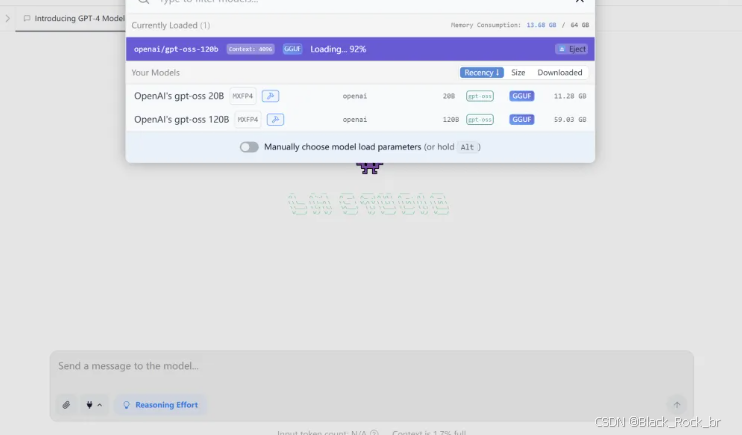This screenshot has height=435, width=742.
Task: Open tool-use icon for gpt-oss 120B
Action: coord(275,119)
